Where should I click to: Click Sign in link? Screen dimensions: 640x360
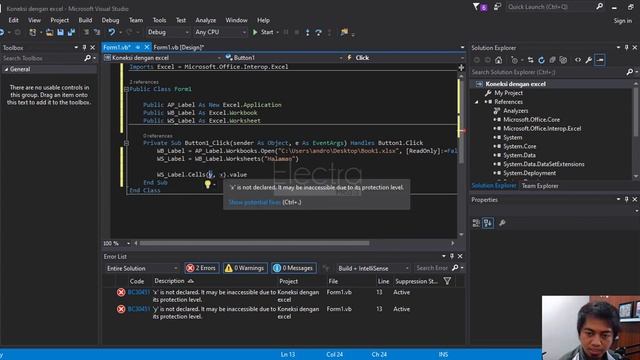tap(622, 20)
